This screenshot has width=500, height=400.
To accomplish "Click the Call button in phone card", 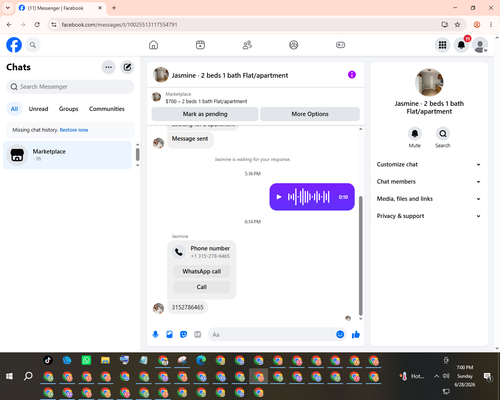I will pyautogui.click(x=202, y=287).
